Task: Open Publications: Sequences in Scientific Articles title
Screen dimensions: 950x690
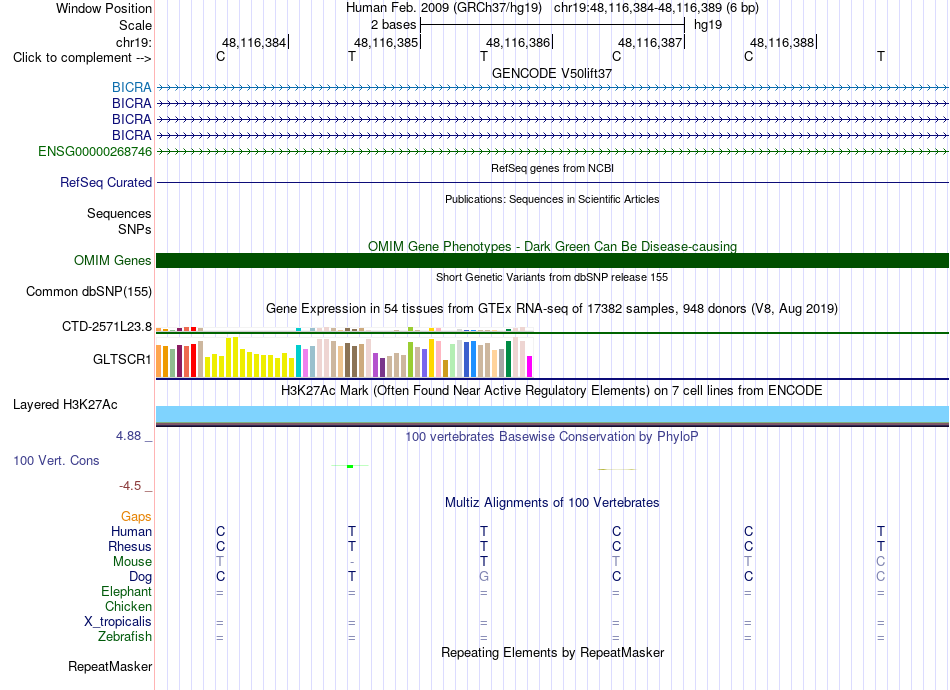Action: pos(552,199)
